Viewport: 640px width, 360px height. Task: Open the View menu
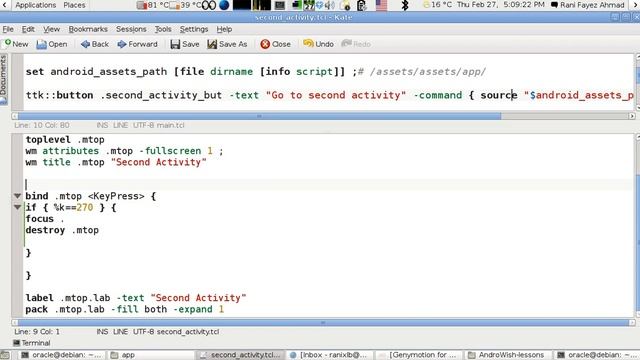coord(51,29)
